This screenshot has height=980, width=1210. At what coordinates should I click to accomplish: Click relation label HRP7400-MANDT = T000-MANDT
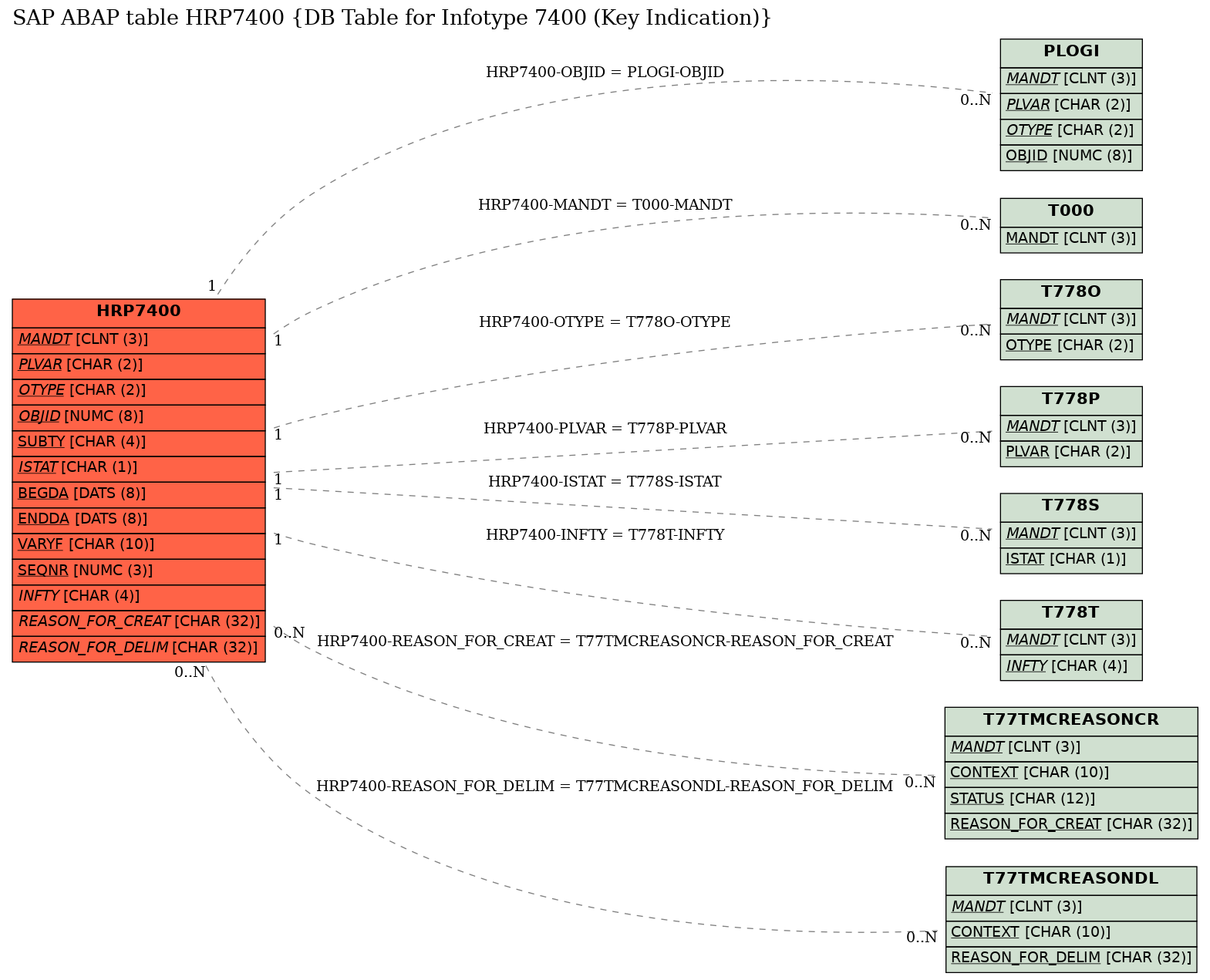click(605, 205)
